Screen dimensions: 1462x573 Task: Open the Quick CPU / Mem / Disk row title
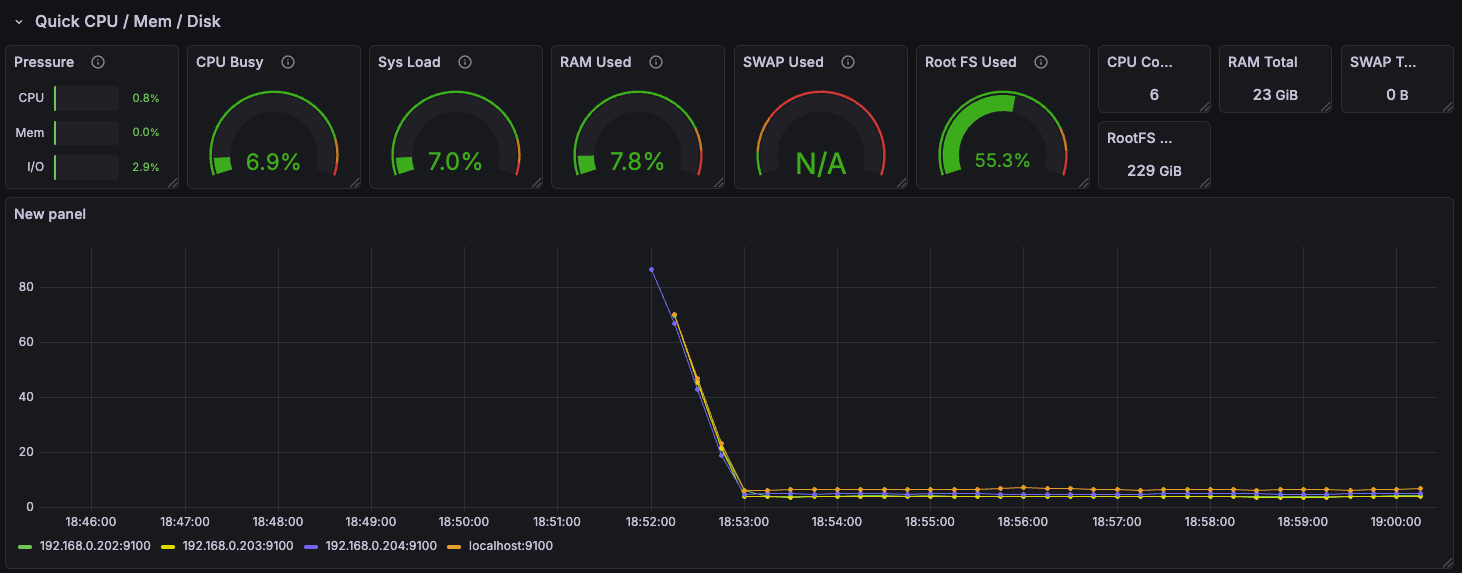(x=128, y=21)
